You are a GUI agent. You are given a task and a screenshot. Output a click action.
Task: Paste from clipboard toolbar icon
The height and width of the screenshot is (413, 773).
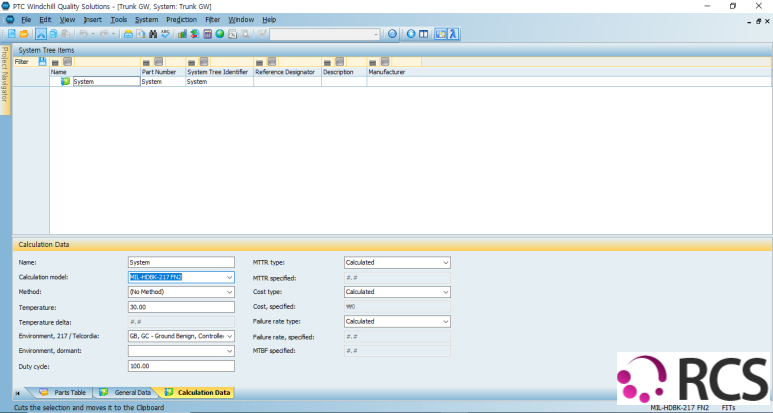point(66,34)
